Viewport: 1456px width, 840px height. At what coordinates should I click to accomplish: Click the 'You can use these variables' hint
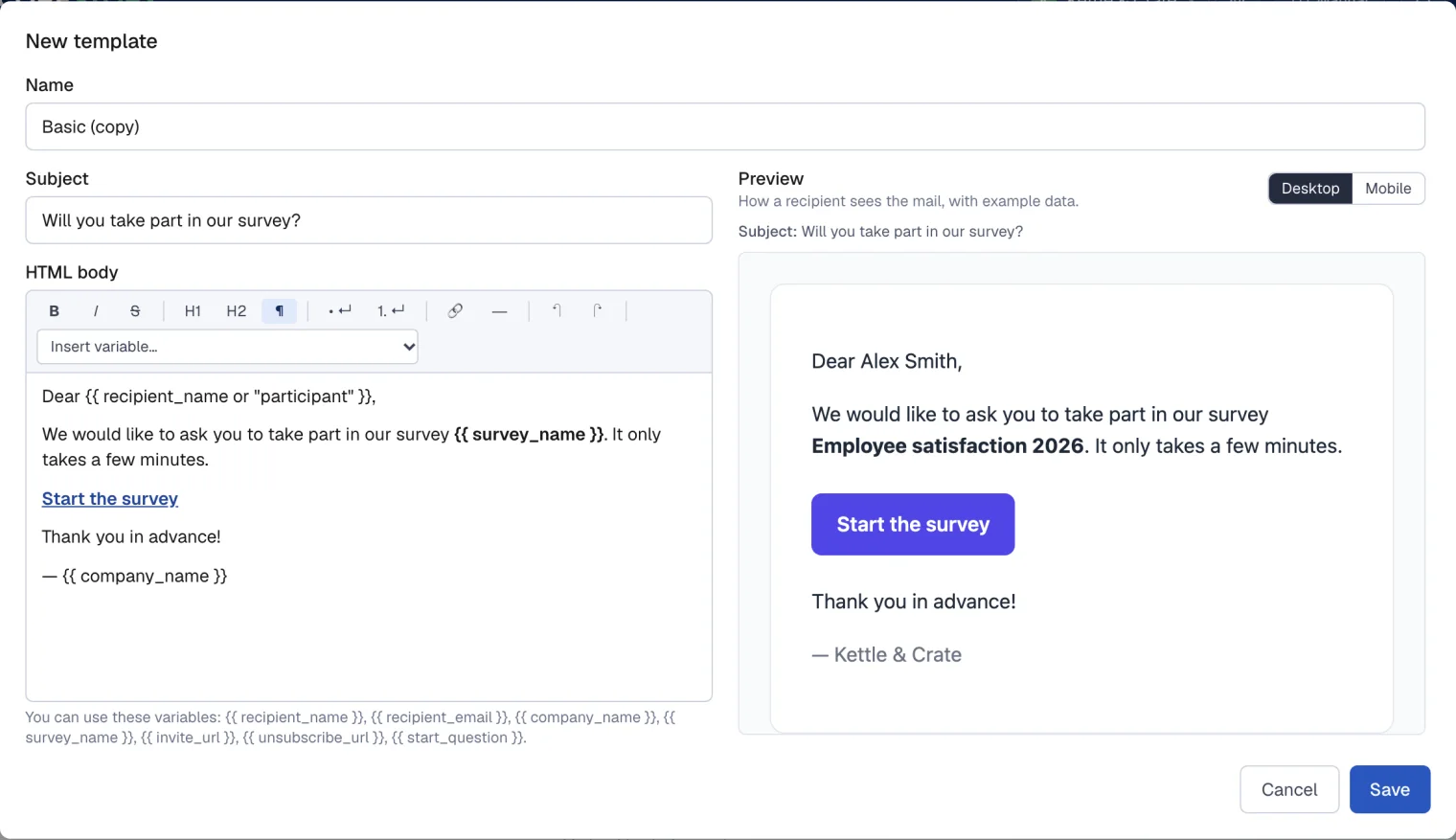tap(351, 728)
